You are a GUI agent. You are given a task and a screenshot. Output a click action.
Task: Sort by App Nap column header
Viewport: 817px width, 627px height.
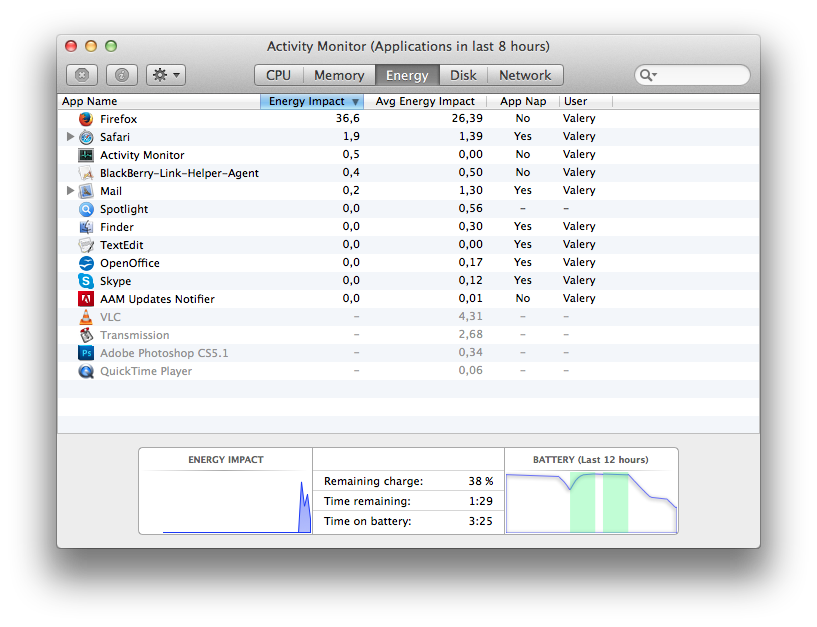(523, 101)
